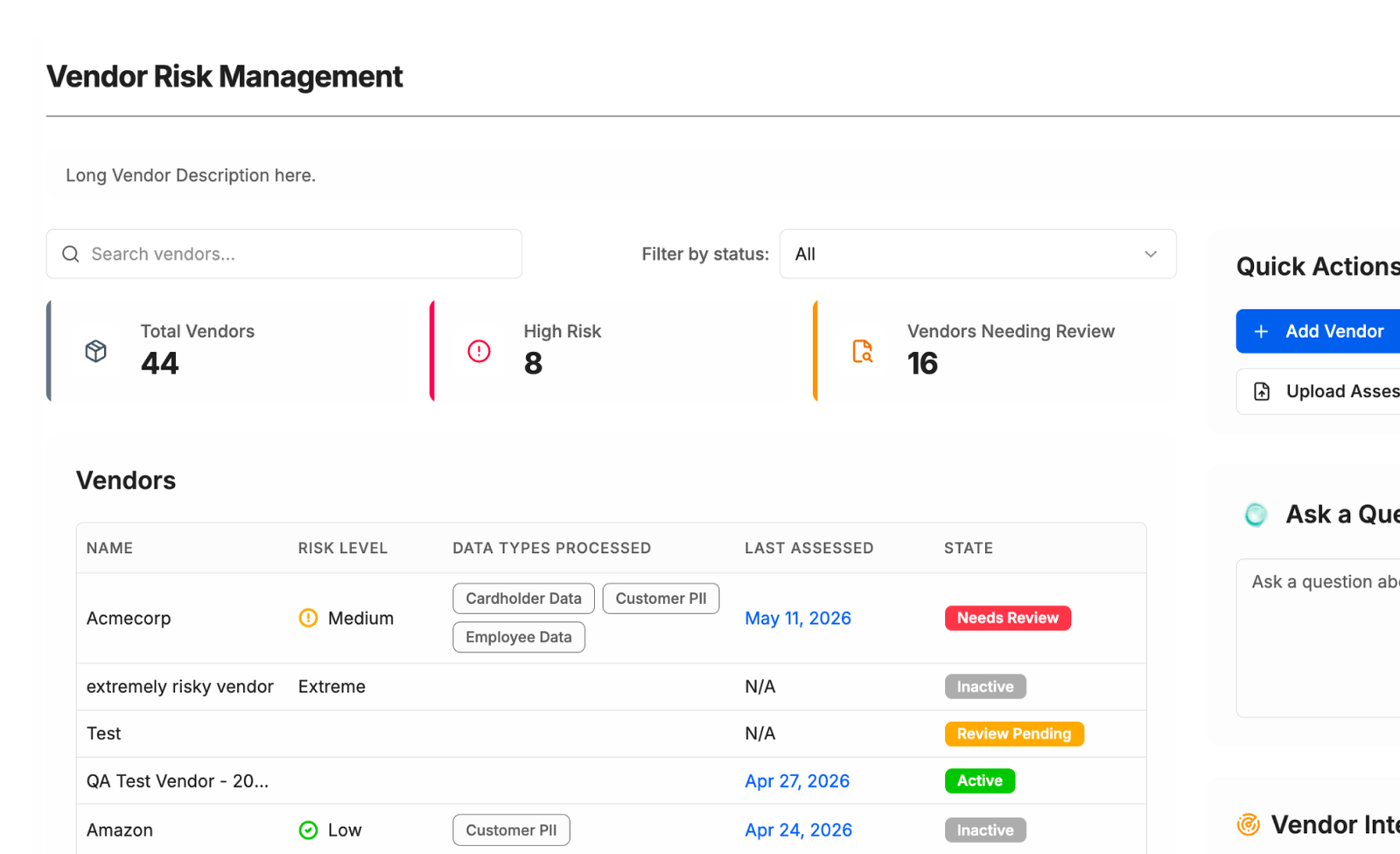Screen dimensions: 1400x854
Task: Open the Apr 27, 2026 assessment link
Action: coord(797,780)
